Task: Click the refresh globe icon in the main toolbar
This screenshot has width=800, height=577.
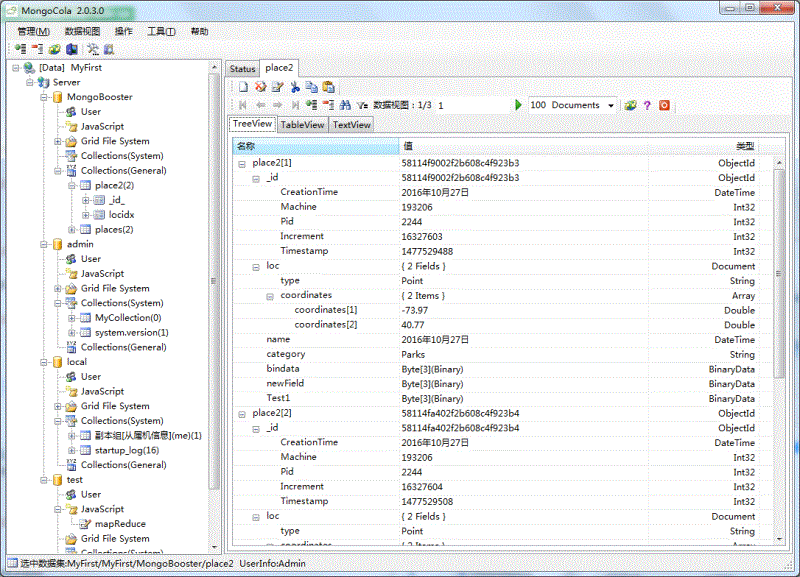Action: (55, 49)
